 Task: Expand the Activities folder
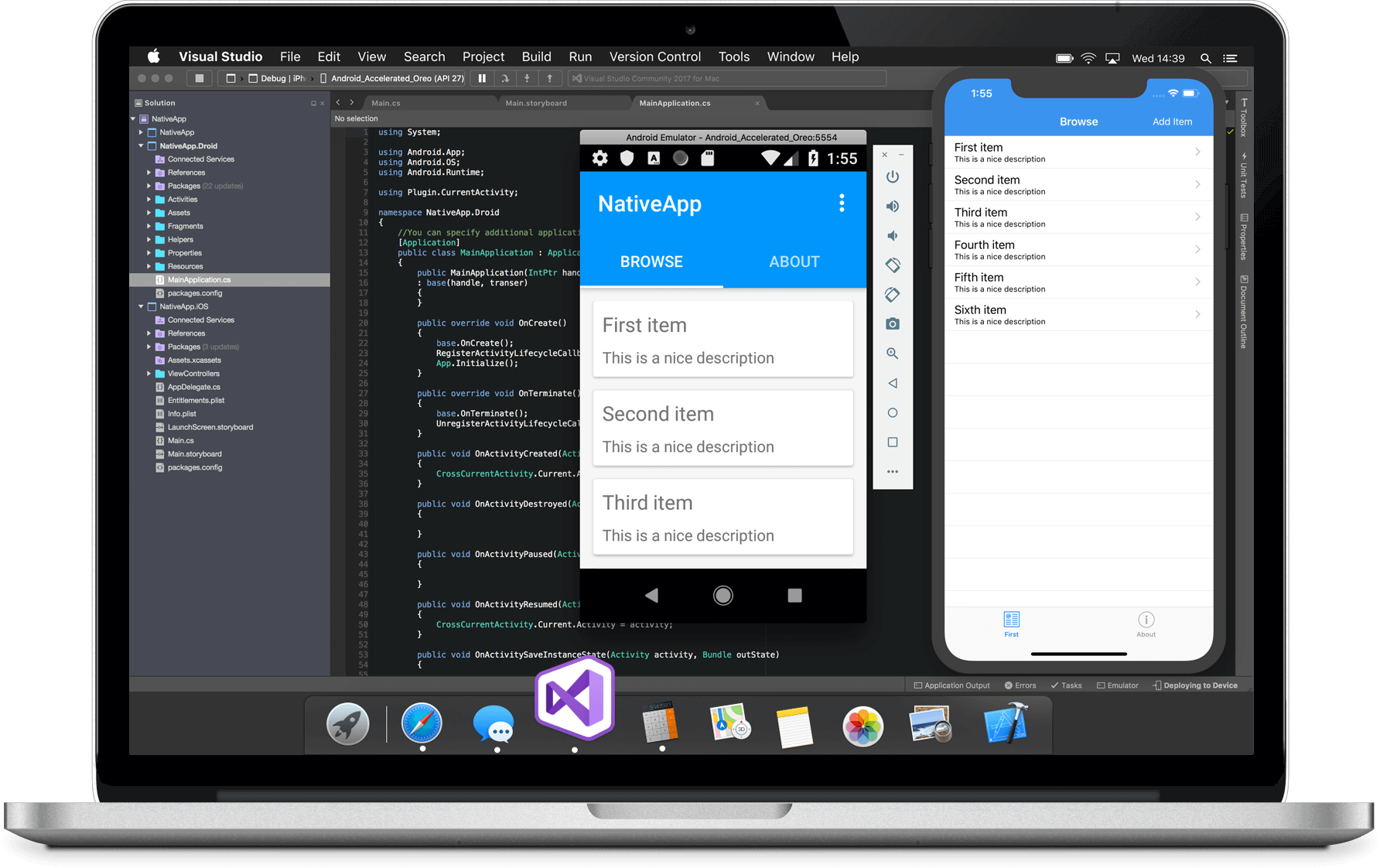(149, 199)
